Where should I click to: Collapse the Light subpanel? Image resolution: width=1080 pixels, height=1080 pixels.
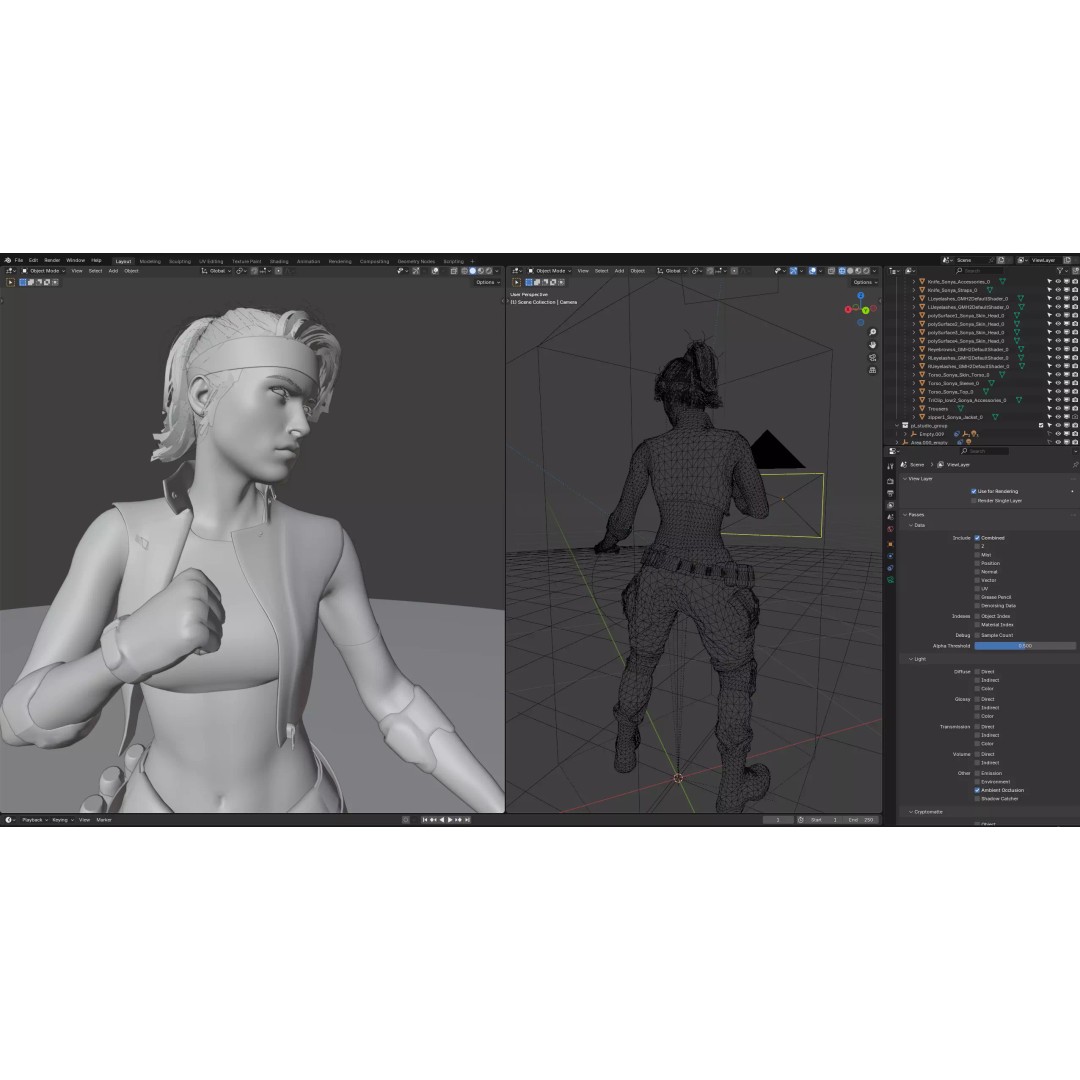pyautogui.click(x=911, y=659)
